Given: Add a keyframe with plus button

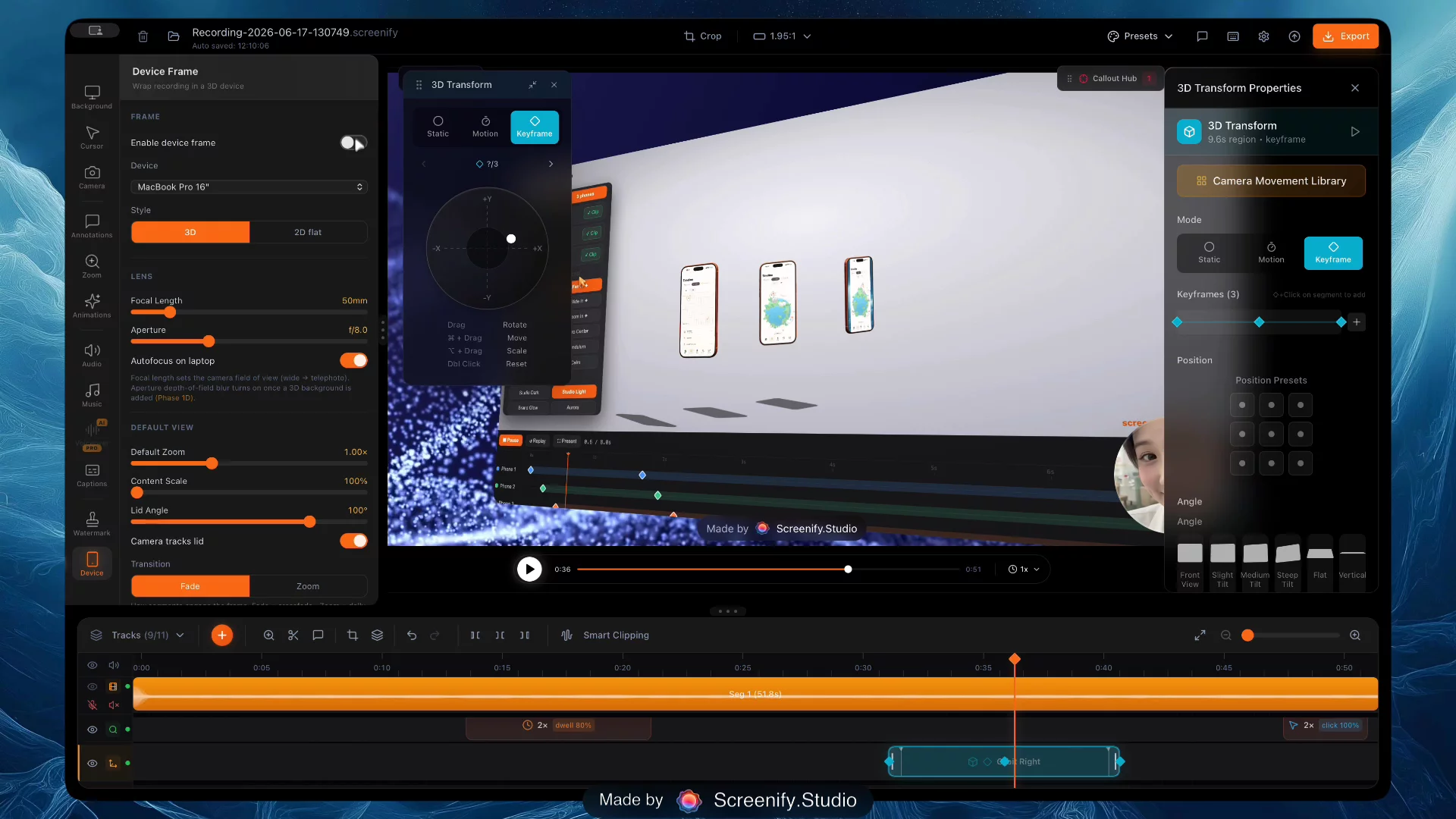Looking at the screenshot, I should 1357,322.
